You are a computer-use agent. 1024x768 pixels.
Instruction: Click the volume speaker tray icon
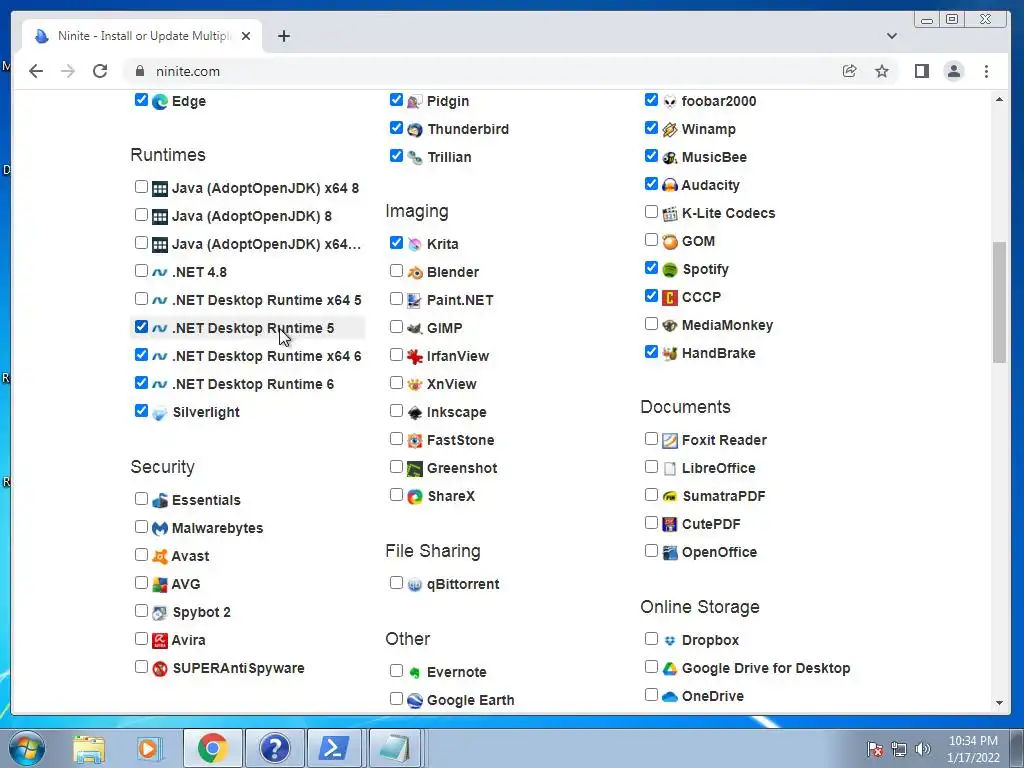coord(923,749)
